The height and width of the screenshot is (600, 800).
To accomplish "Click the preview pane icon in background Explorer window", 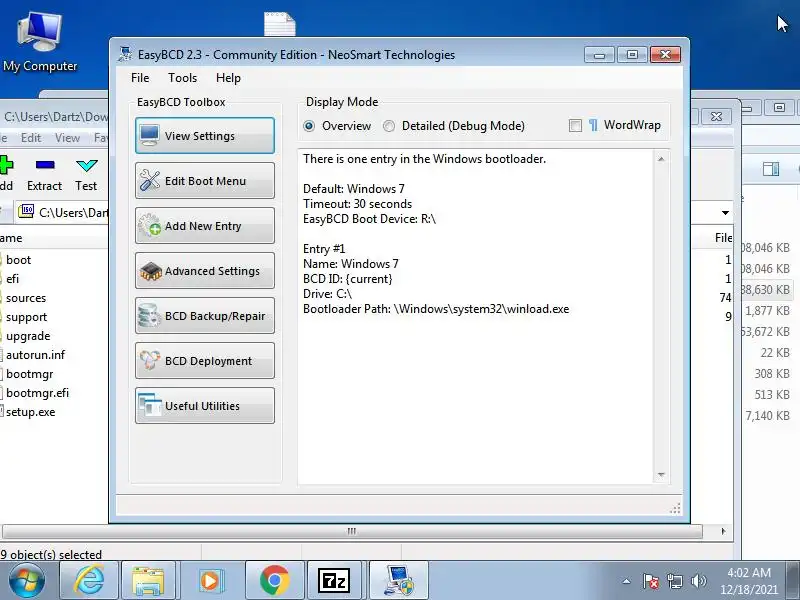I will [771, 169].
